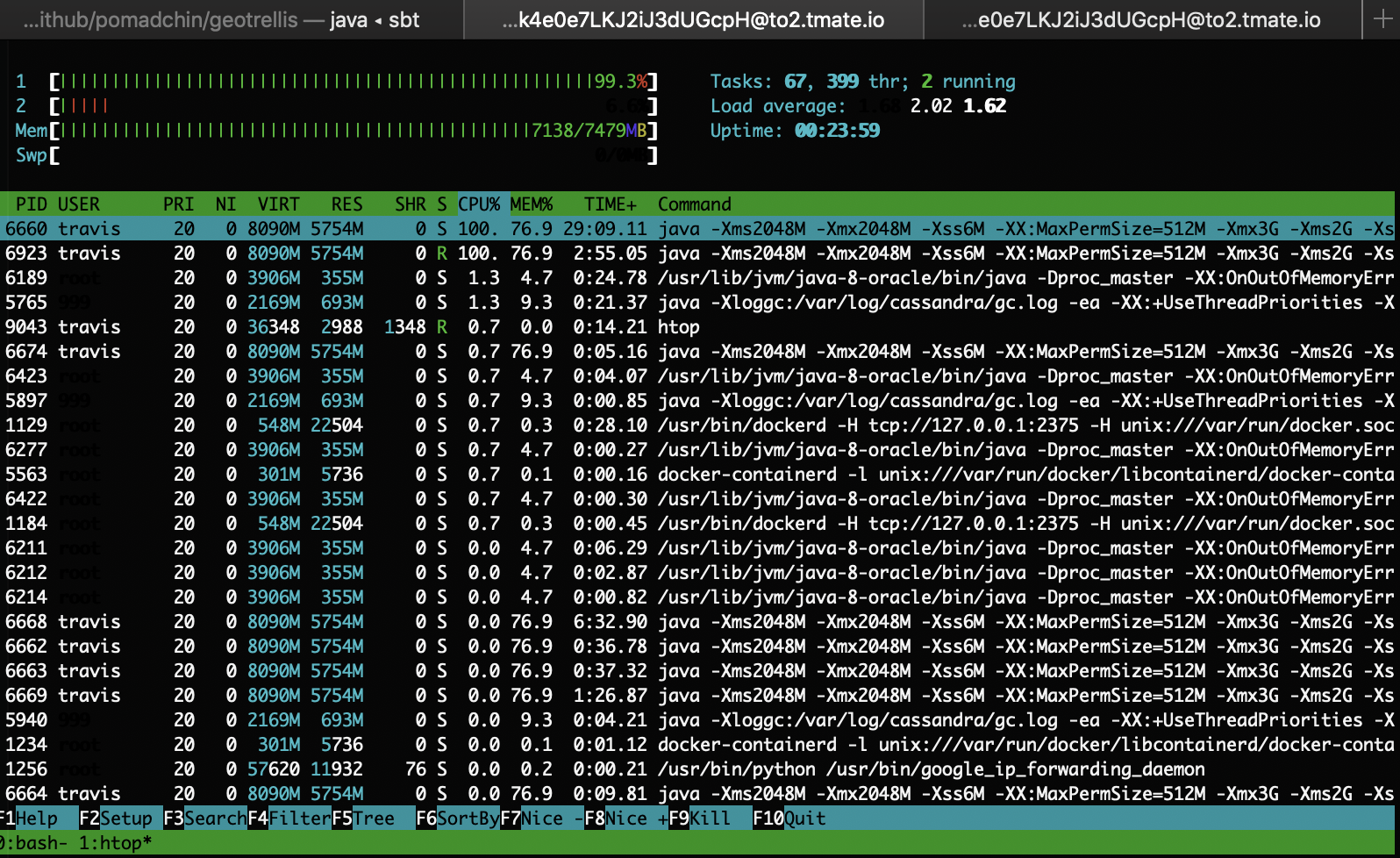Switch to the geotrellis java sbt tab
Image resolution: width=1400 pixels, height=858 pixels.
pos(231,19)
